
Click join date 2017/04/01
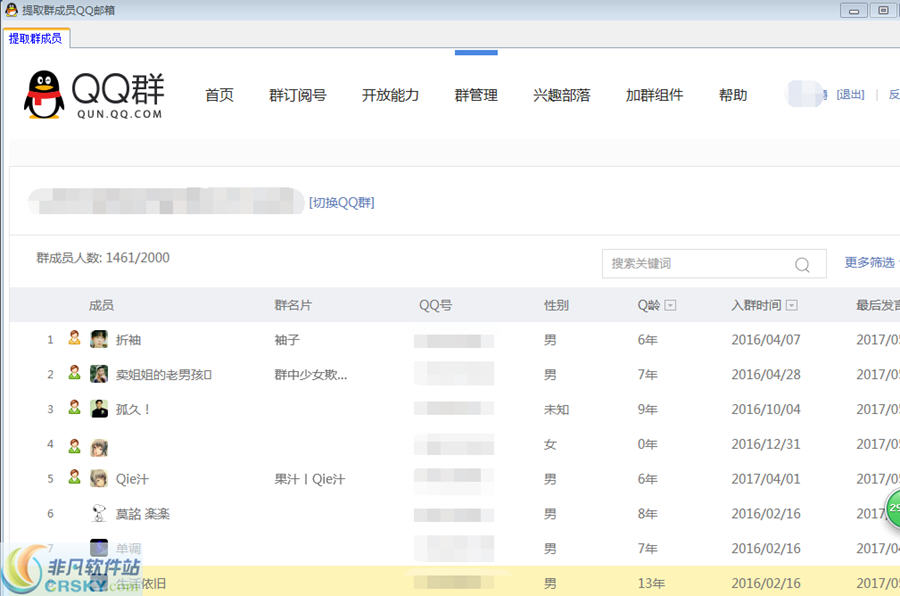[766, 479]
